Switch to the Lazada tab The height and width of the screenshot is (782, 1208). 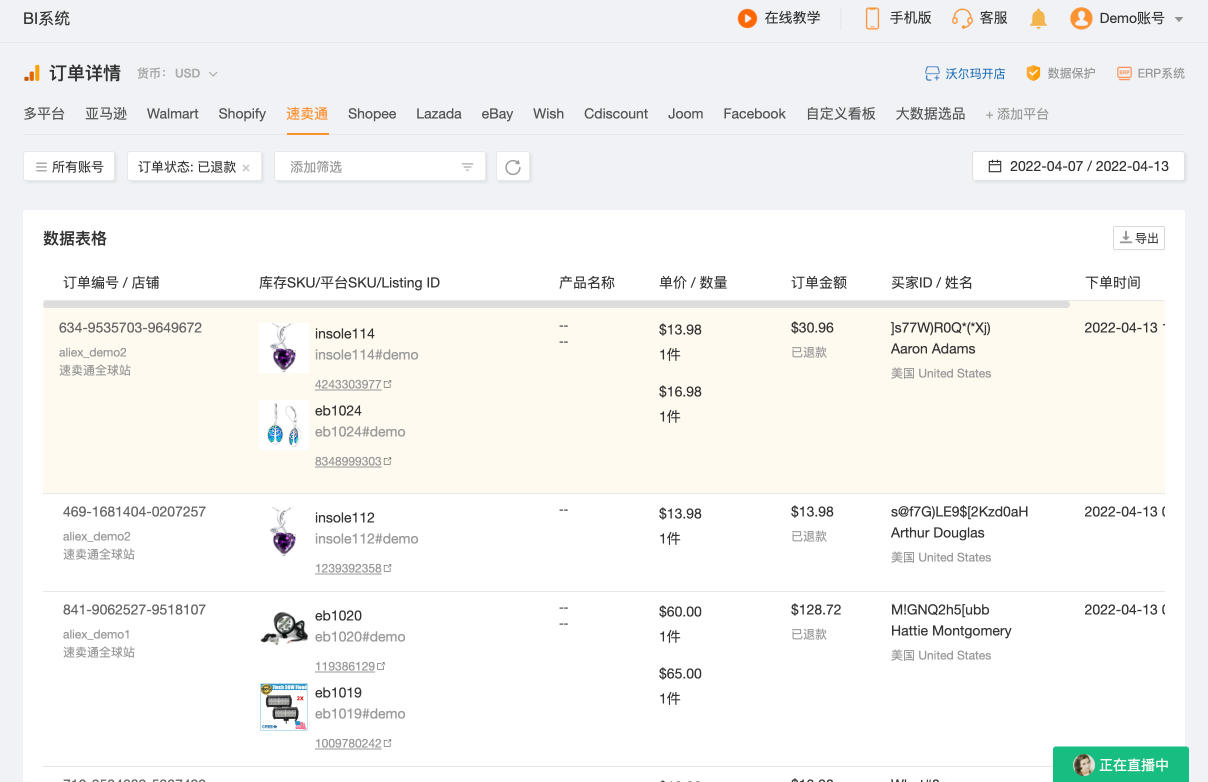coord(439,114)
